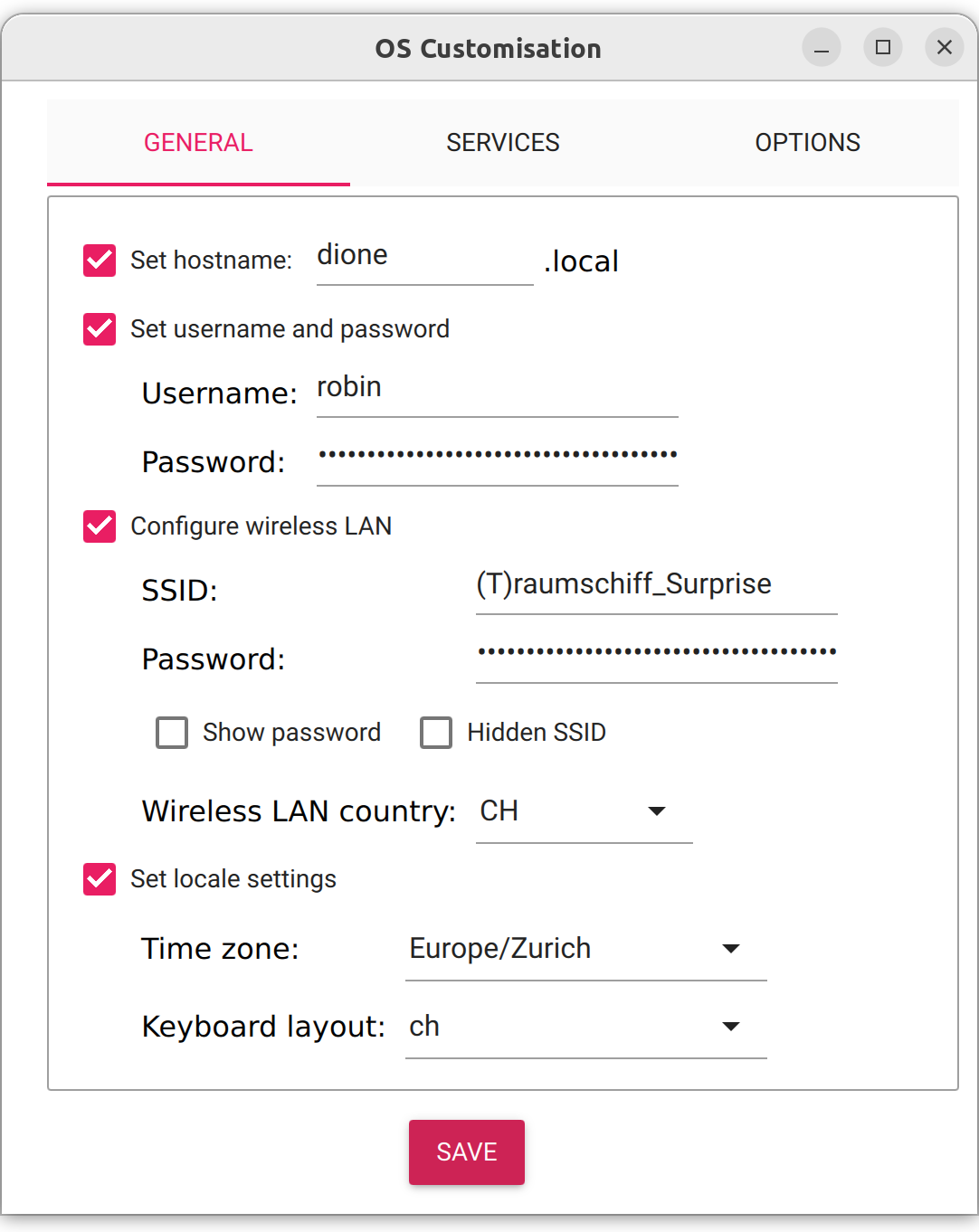The width and height of the screenshot is (979, 1232).
Task: Enable the Show password checkbox
Action: point(172,733)
